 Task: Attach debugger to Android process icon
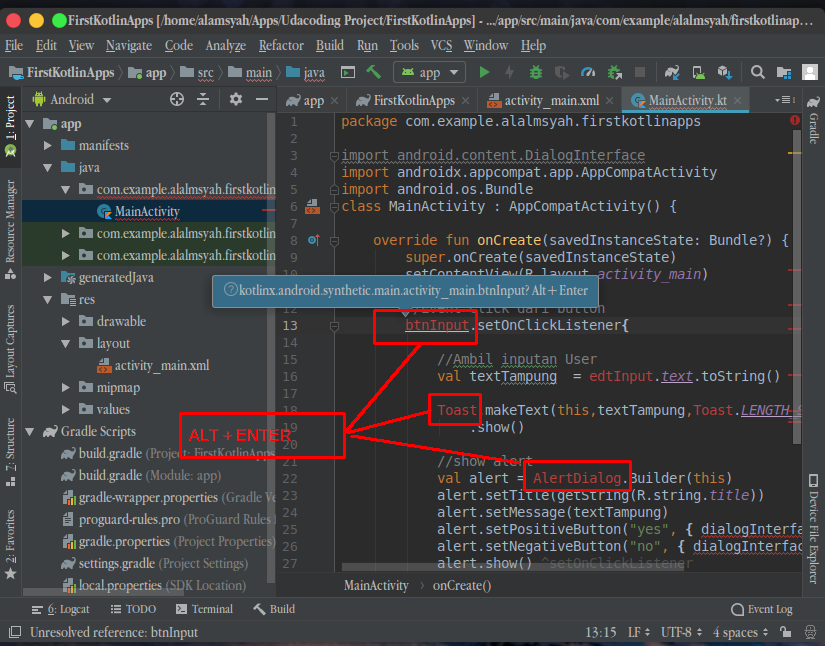tap(614, 72)
